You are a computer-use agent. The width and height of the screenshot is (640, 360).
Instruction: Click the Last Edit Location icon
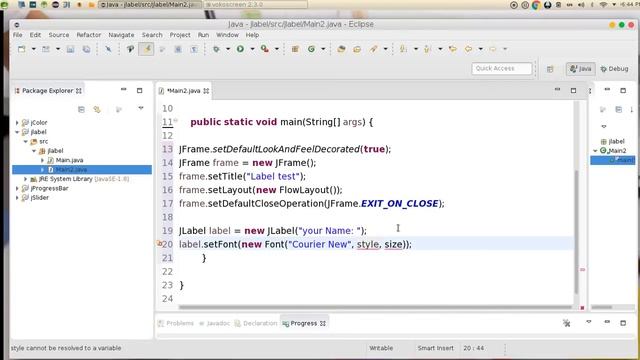point(452,49)
